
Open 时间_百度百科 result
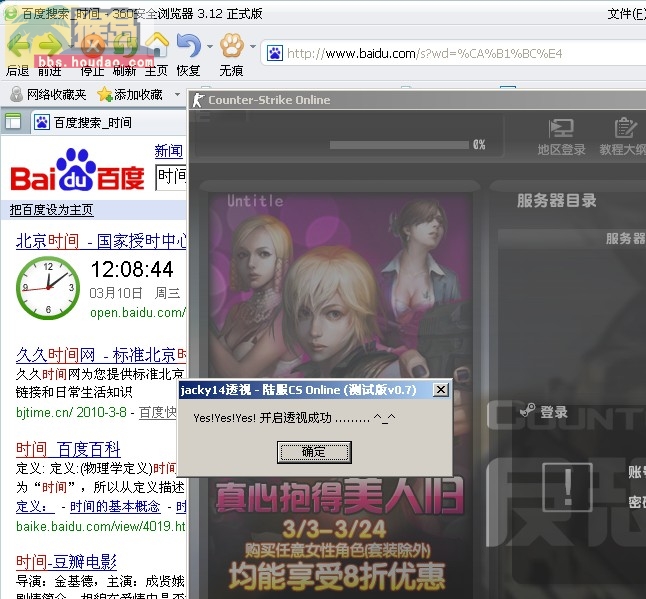(x=68, y=449)
